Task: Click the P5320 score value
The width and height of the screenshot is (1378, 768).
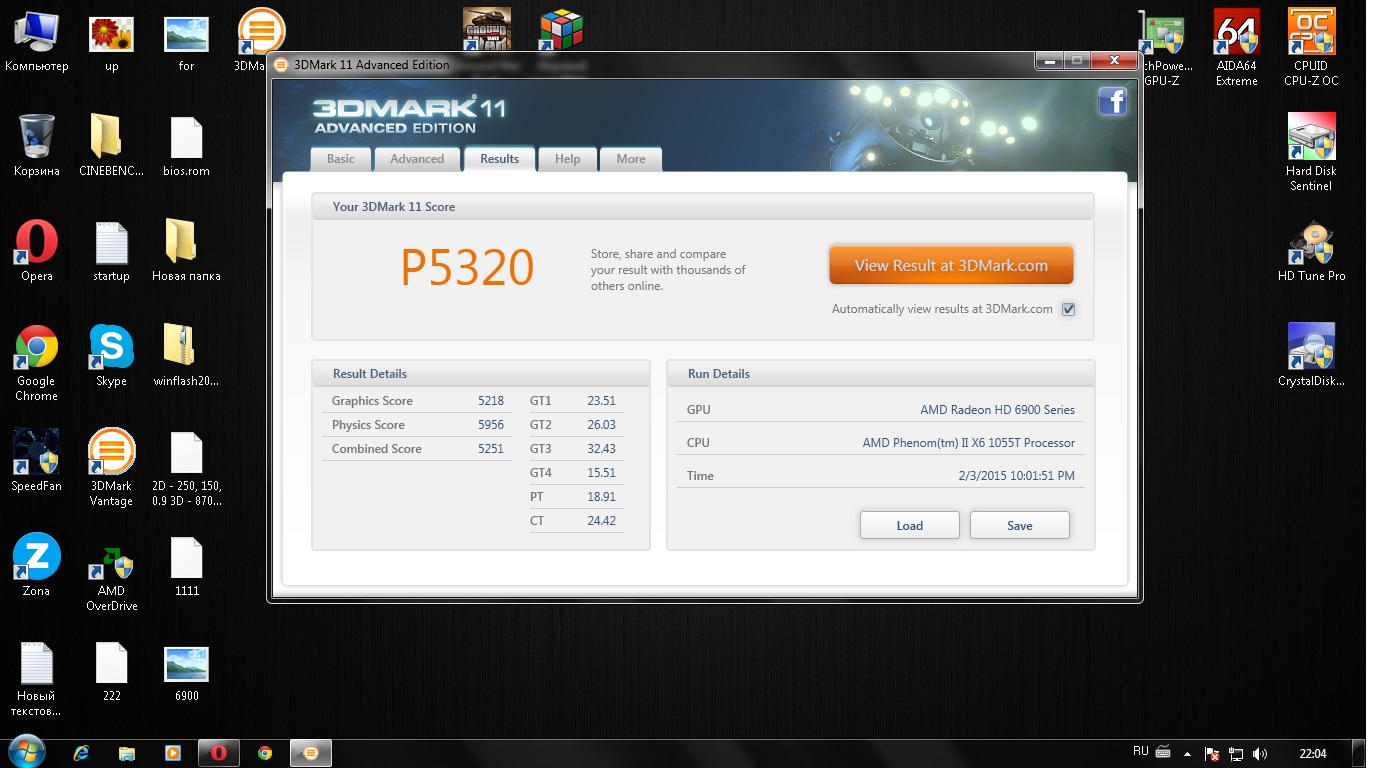Action: click(467, 268)
